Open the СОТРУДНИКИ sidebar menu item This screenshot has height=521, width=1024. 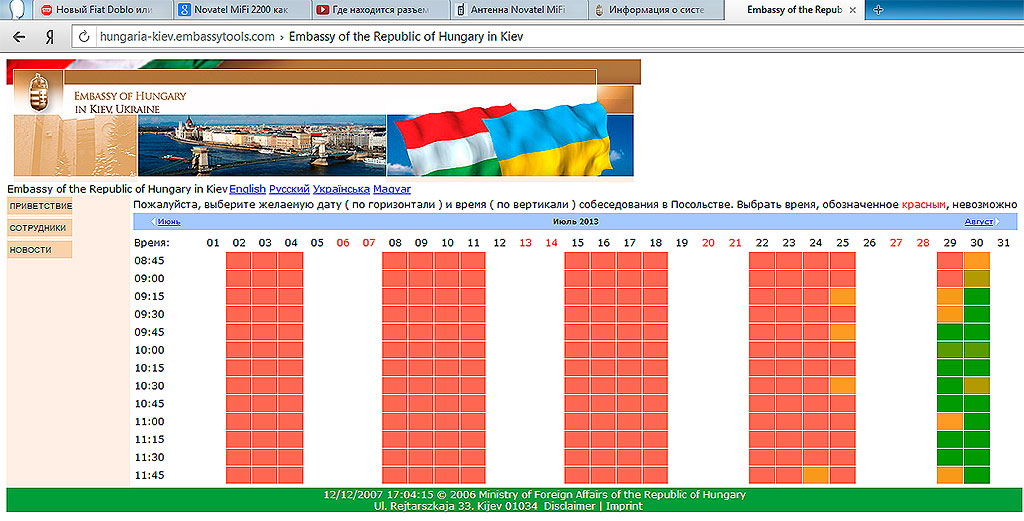pyautogui.click(x=38, y=228)
